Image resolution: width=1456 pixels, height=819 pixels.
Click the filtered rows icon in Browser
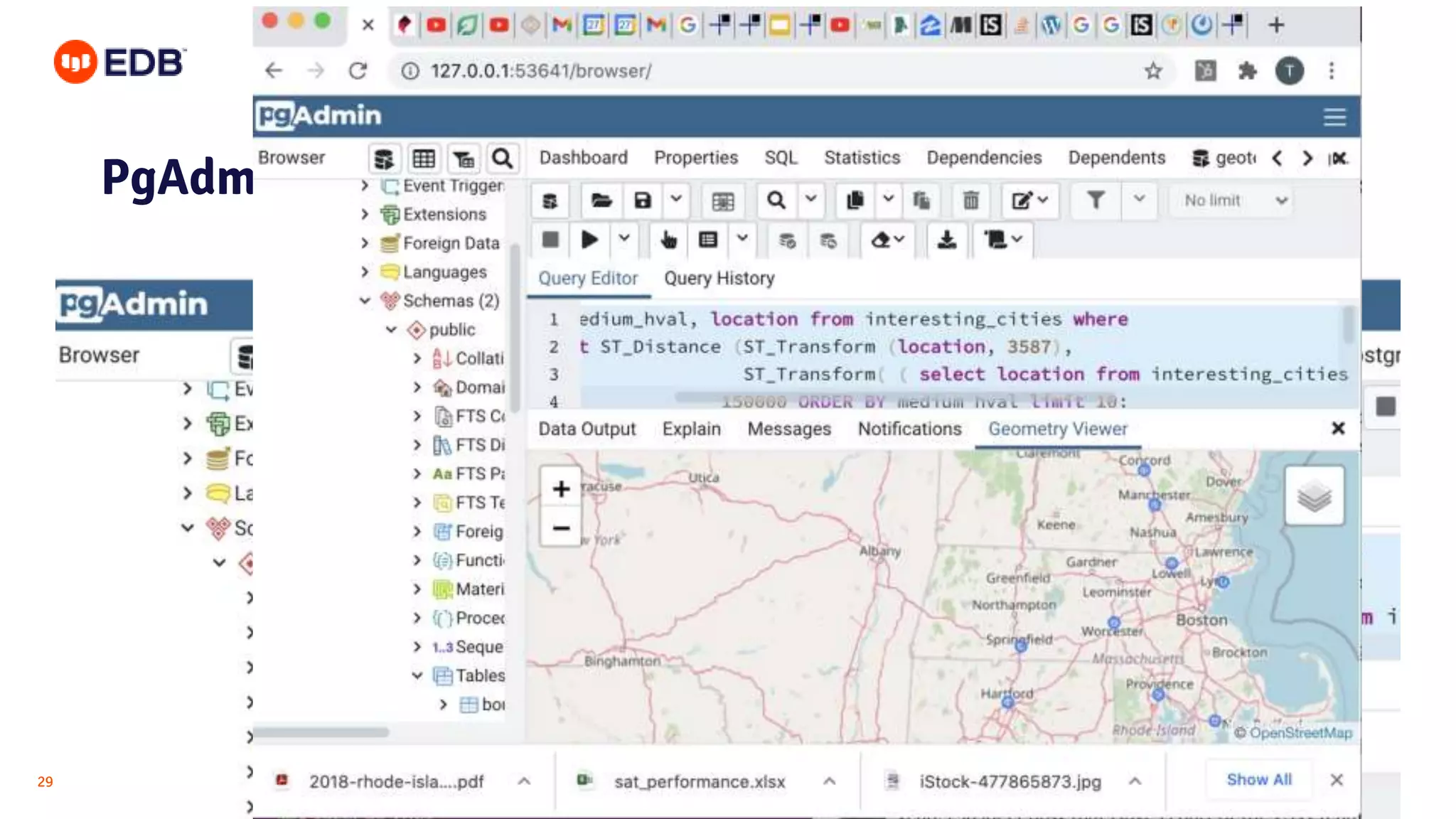click(x=464, y=159)
